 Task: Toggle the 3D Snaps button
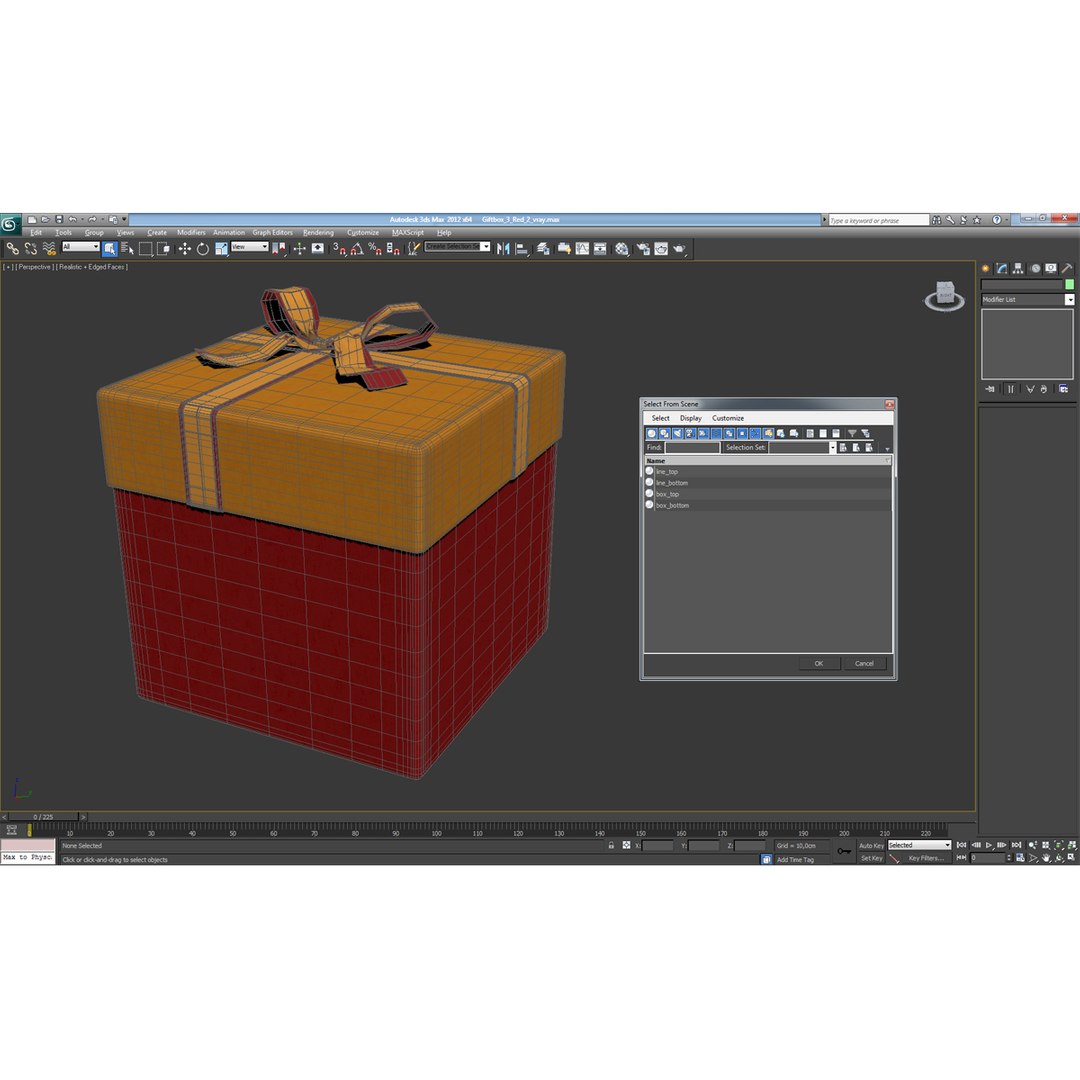pyautogui.click(x=340, y=249)
